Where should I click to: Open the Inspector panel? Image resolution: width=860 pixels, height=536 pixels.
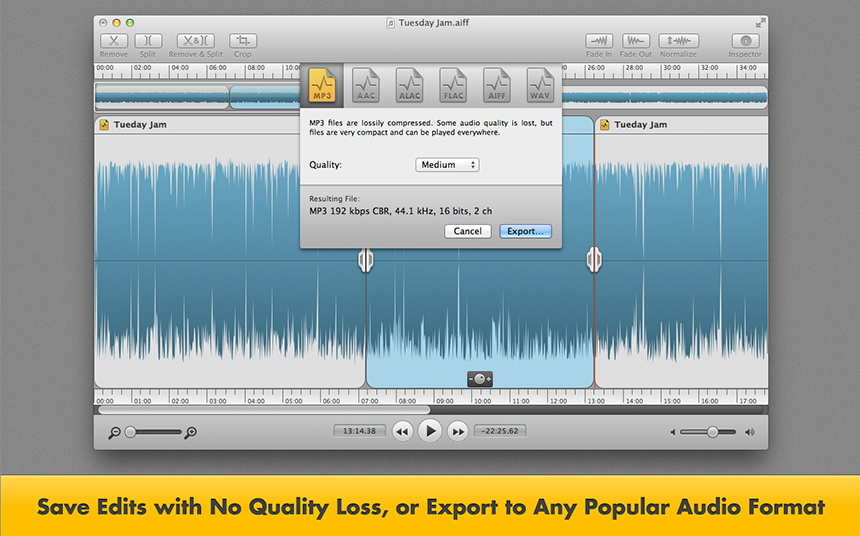click(x=744, y=41)
